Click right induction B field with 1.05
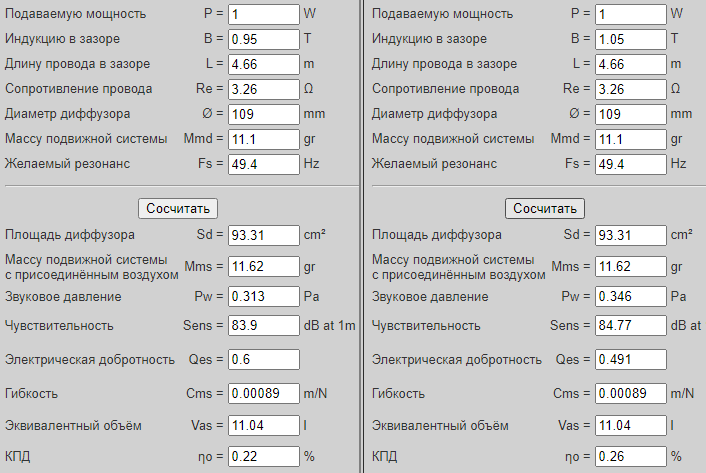Viewport: 706px width, 473px height. coord(630,39)
